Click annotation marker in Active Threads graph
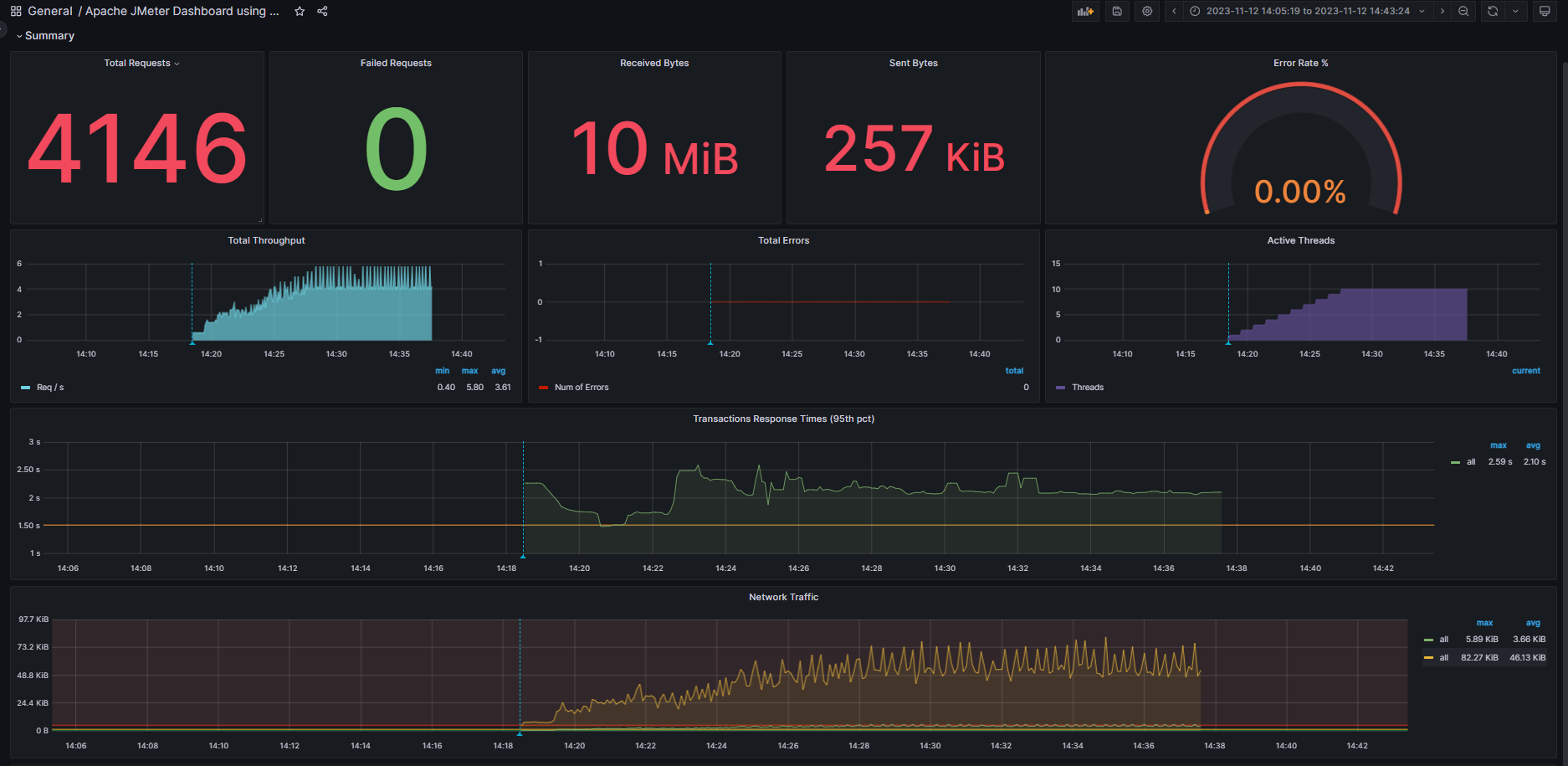Screen dimensions: 1568x766 (1228, 342)
